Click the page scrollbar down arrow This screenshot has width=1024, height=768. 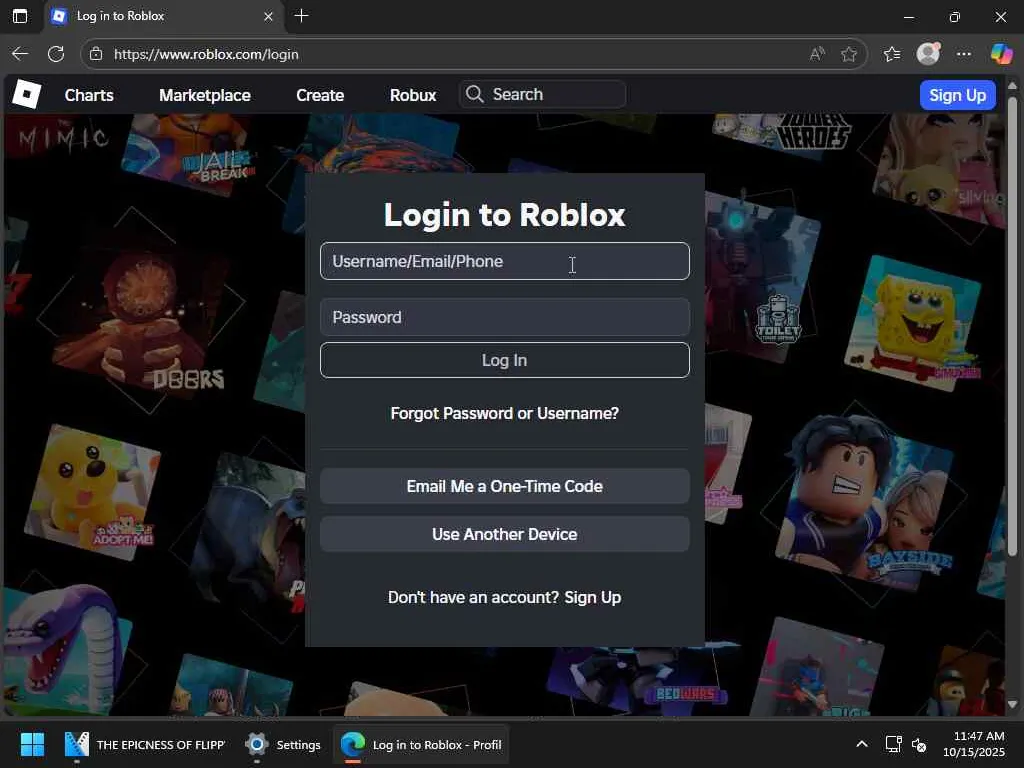pyautogui.click(x=1012, y=705)
